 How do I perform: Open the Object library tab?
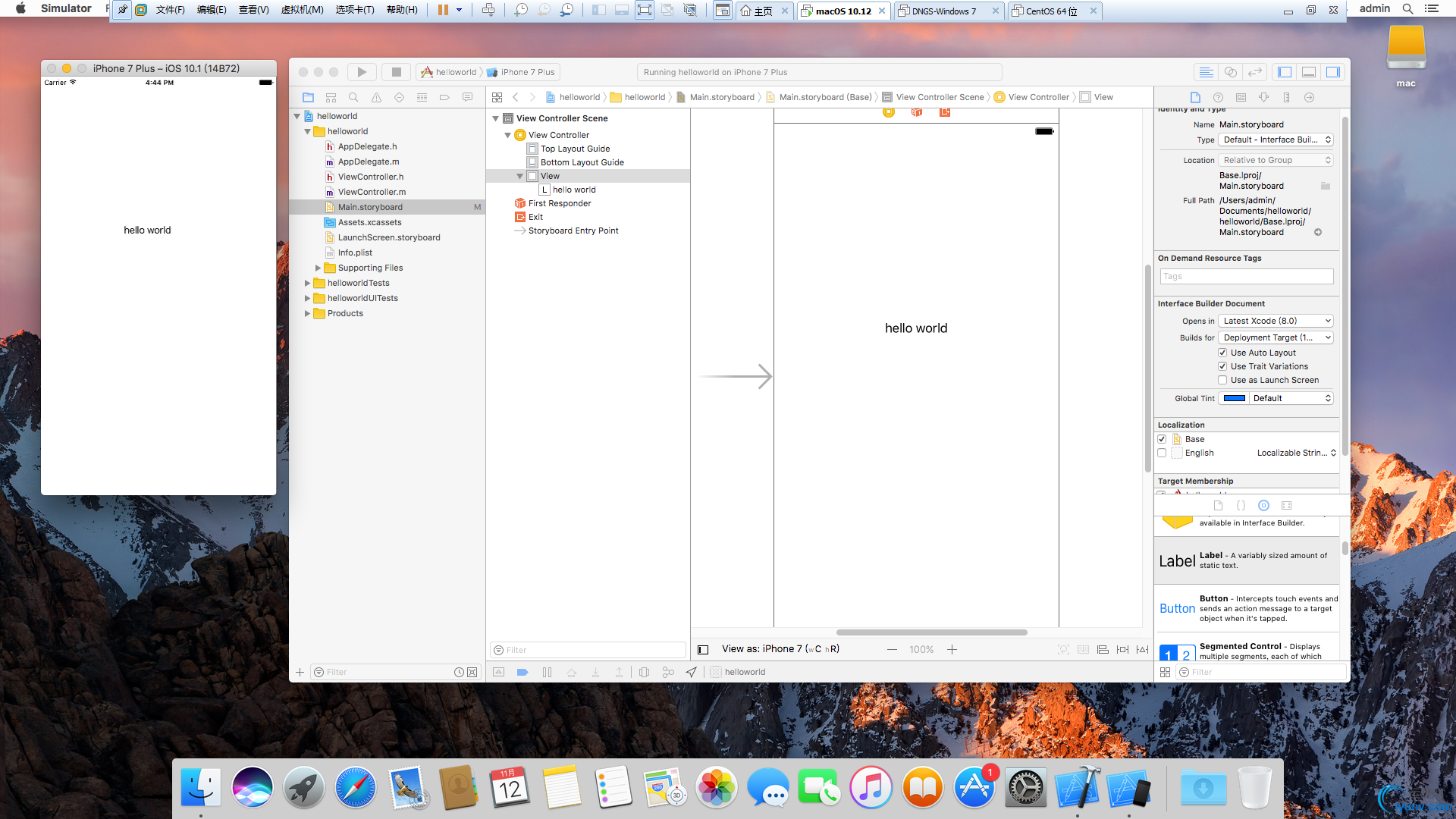(x=1263, y=505)
